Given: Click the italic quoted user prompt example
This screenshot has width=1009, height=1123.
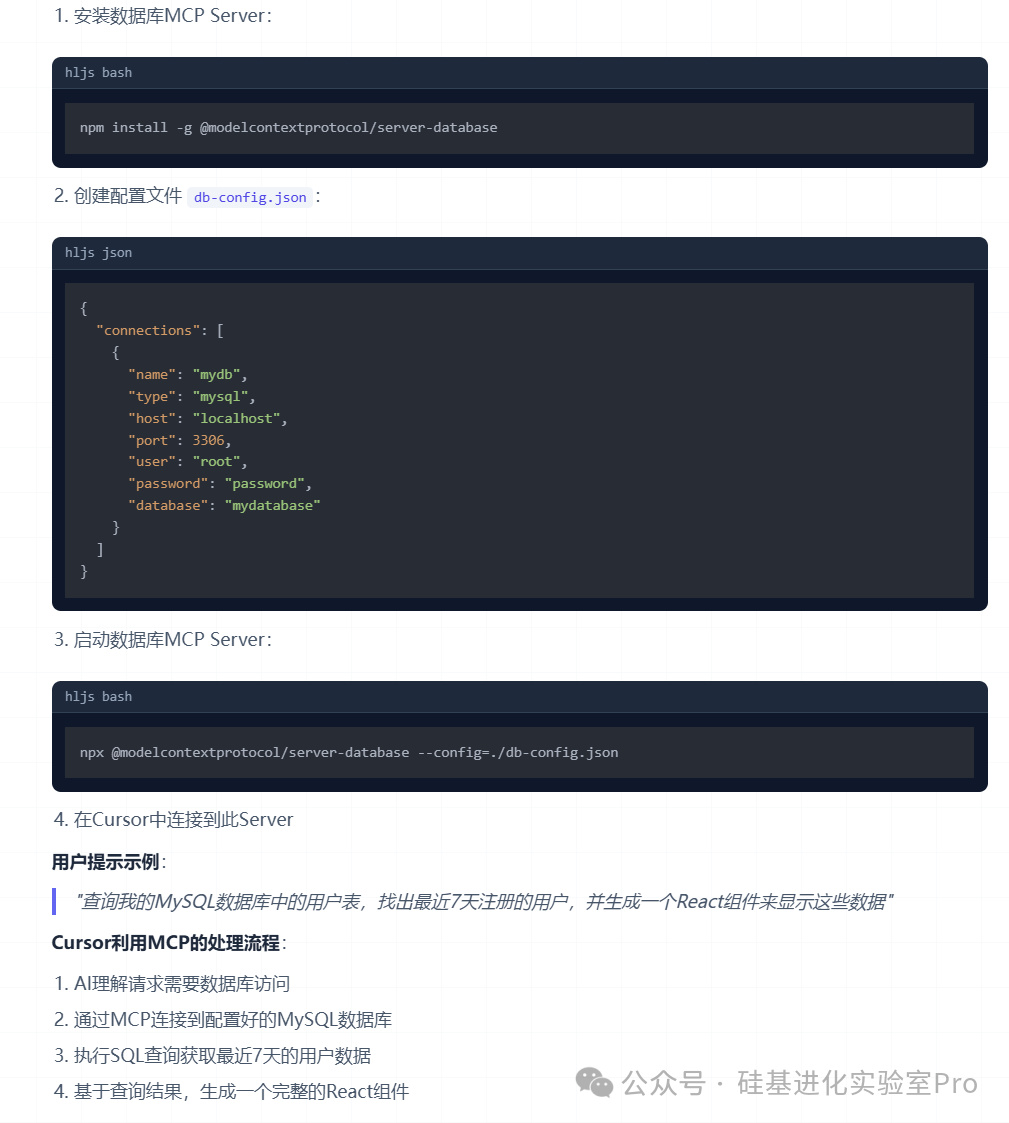Looking at the screenshot, I should (x=484, y=902).
